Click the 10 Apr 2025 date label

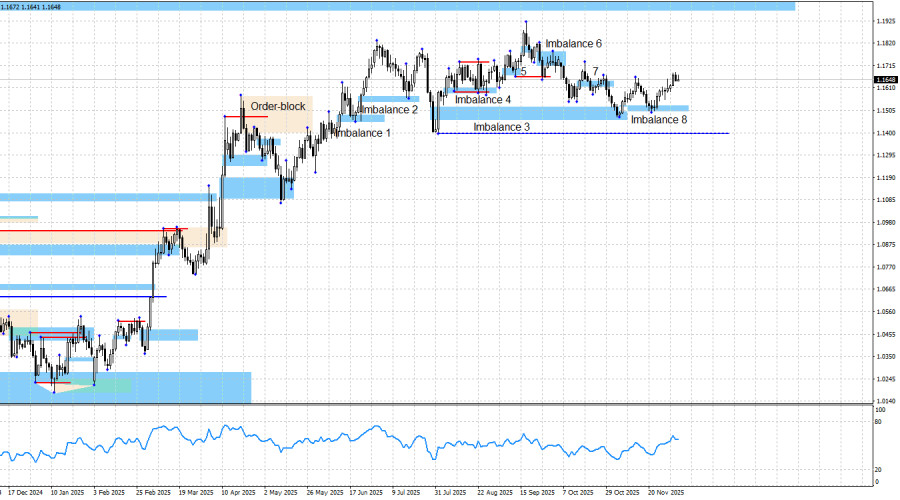click(x=238, y=493)
